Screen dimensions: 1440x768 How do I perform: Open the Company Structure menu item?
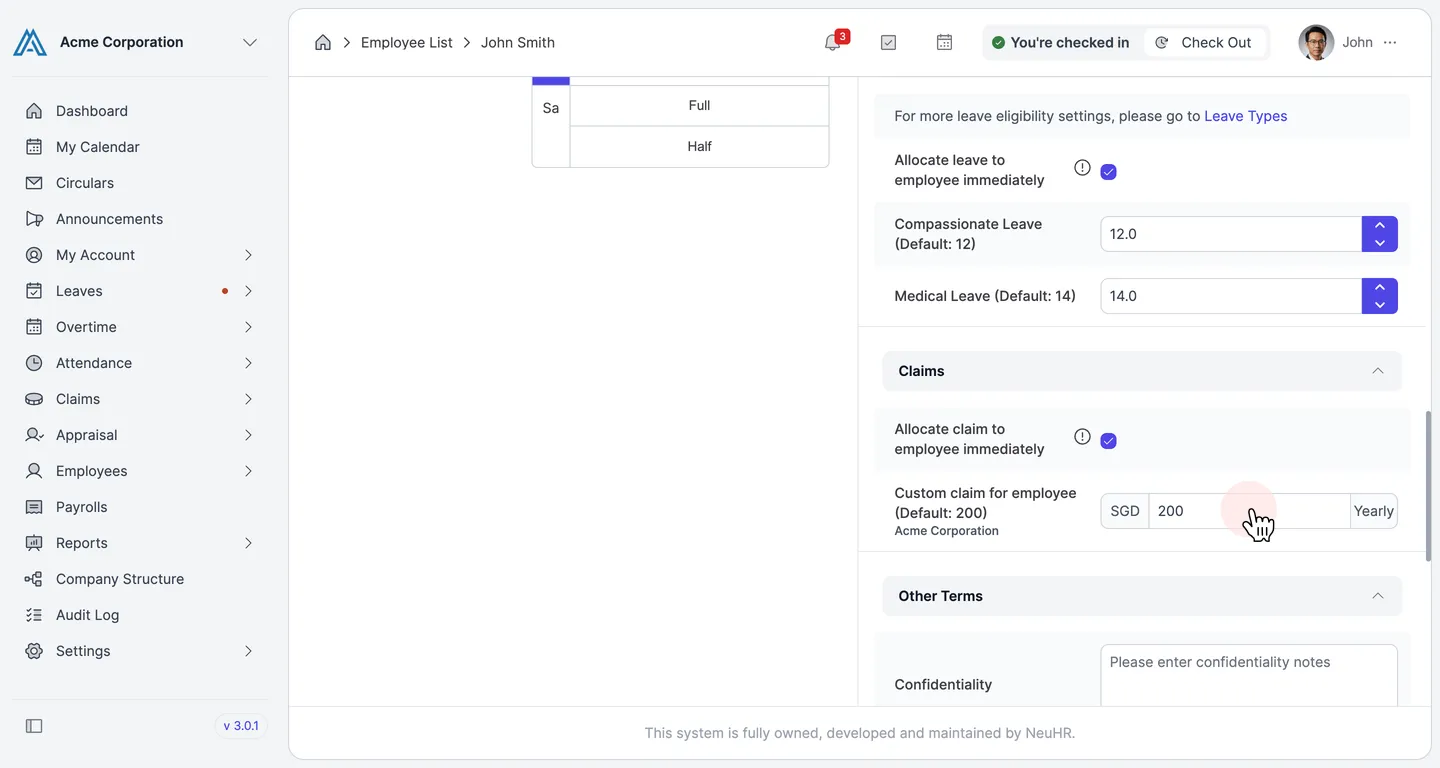120,579
